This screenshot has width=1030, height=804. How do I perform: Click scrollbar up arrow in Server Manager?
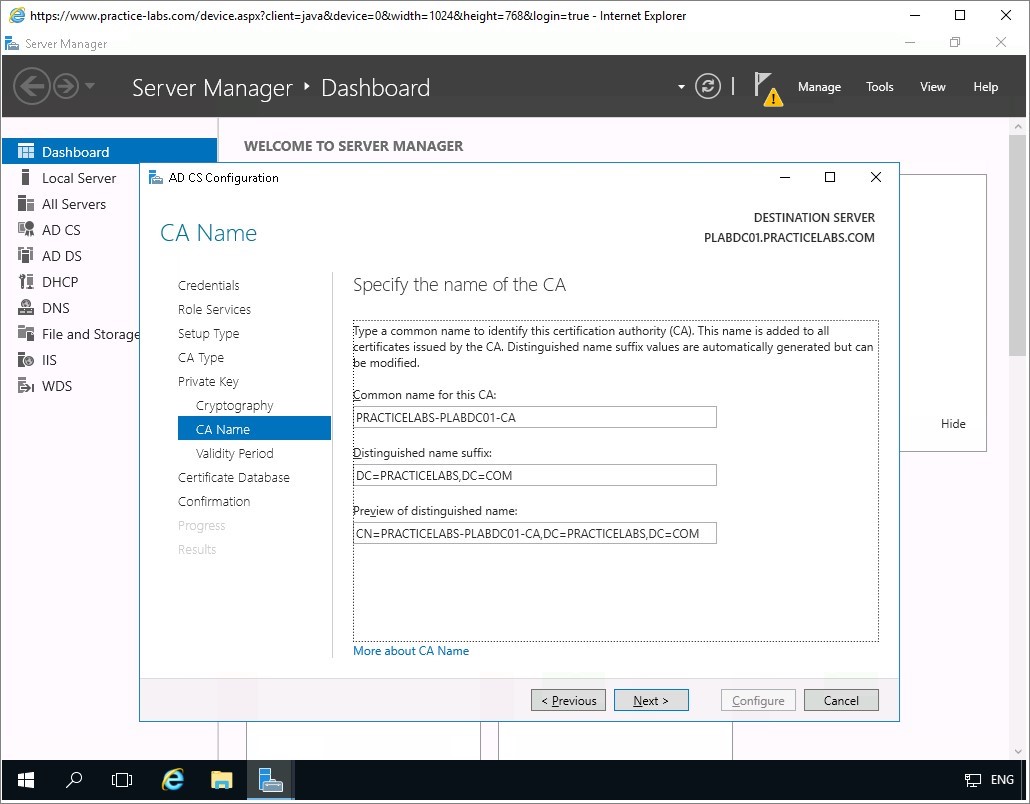coord(1018,126)
